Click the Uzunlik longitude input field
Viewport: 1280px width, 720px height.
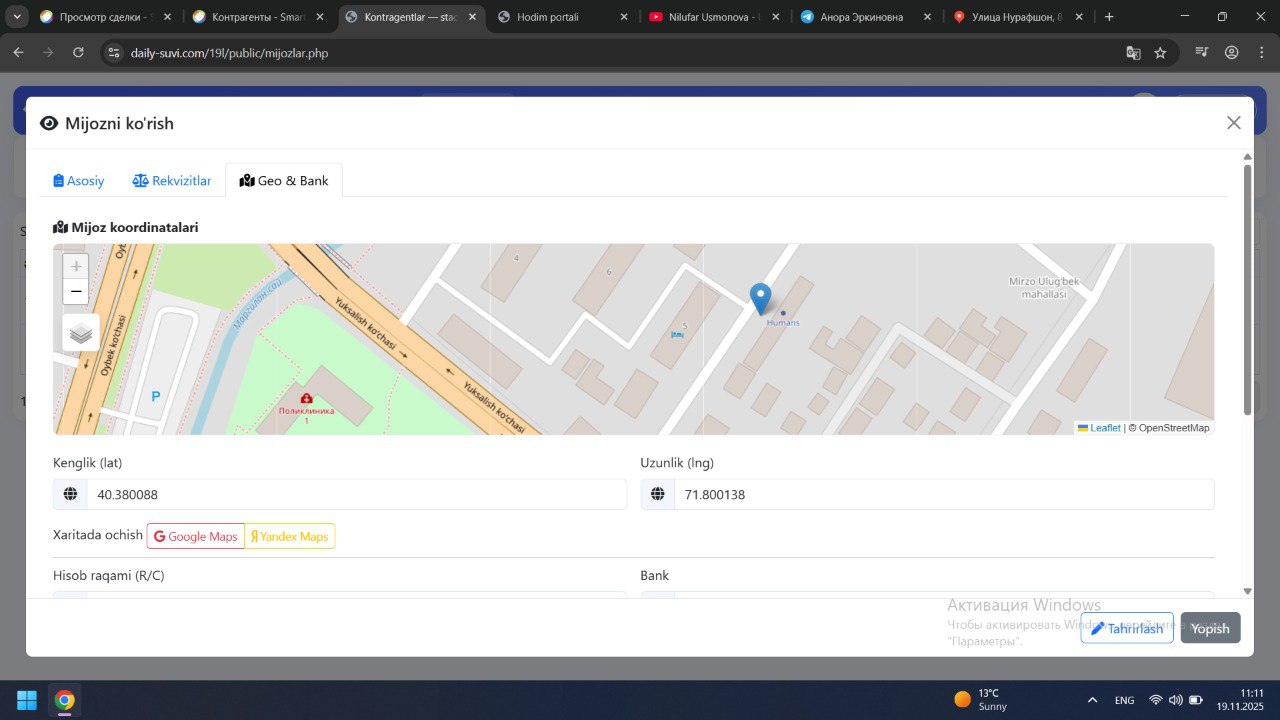(944, 494)
